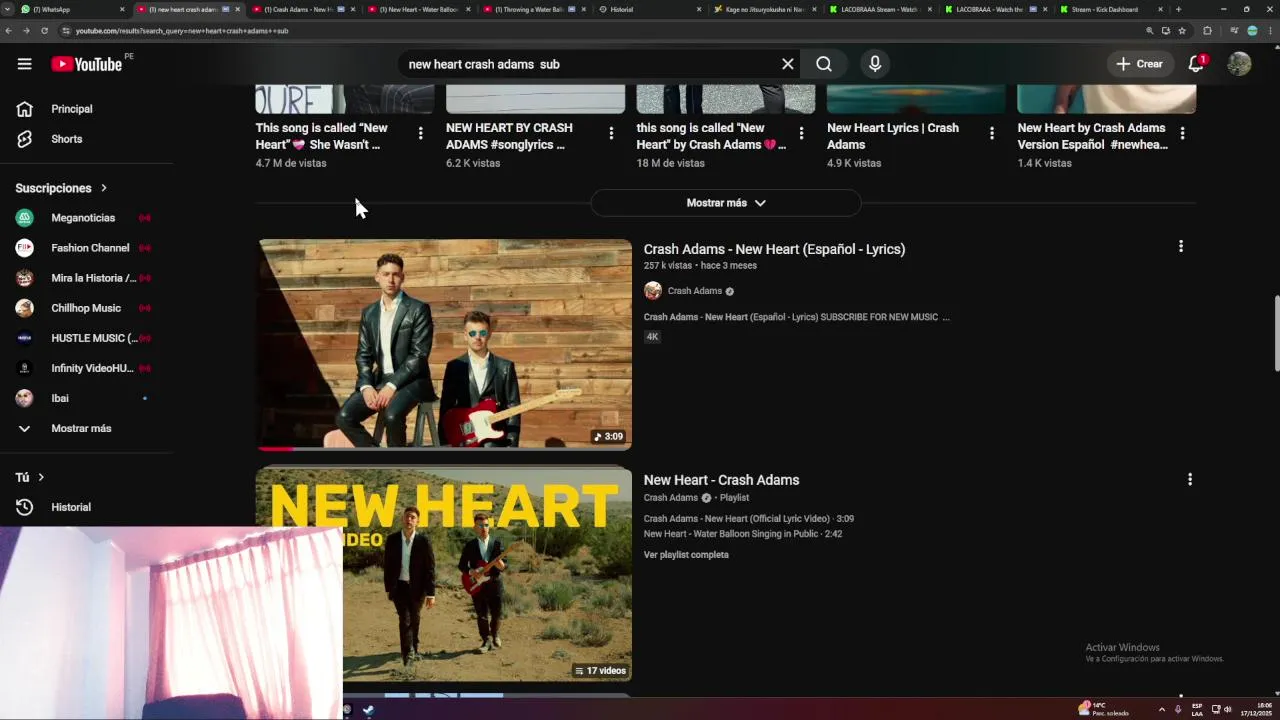This screenshot has height=720, width=1280.
Task: Open the taskbar clock showing 18:06
Action: tap(1257, 709)
